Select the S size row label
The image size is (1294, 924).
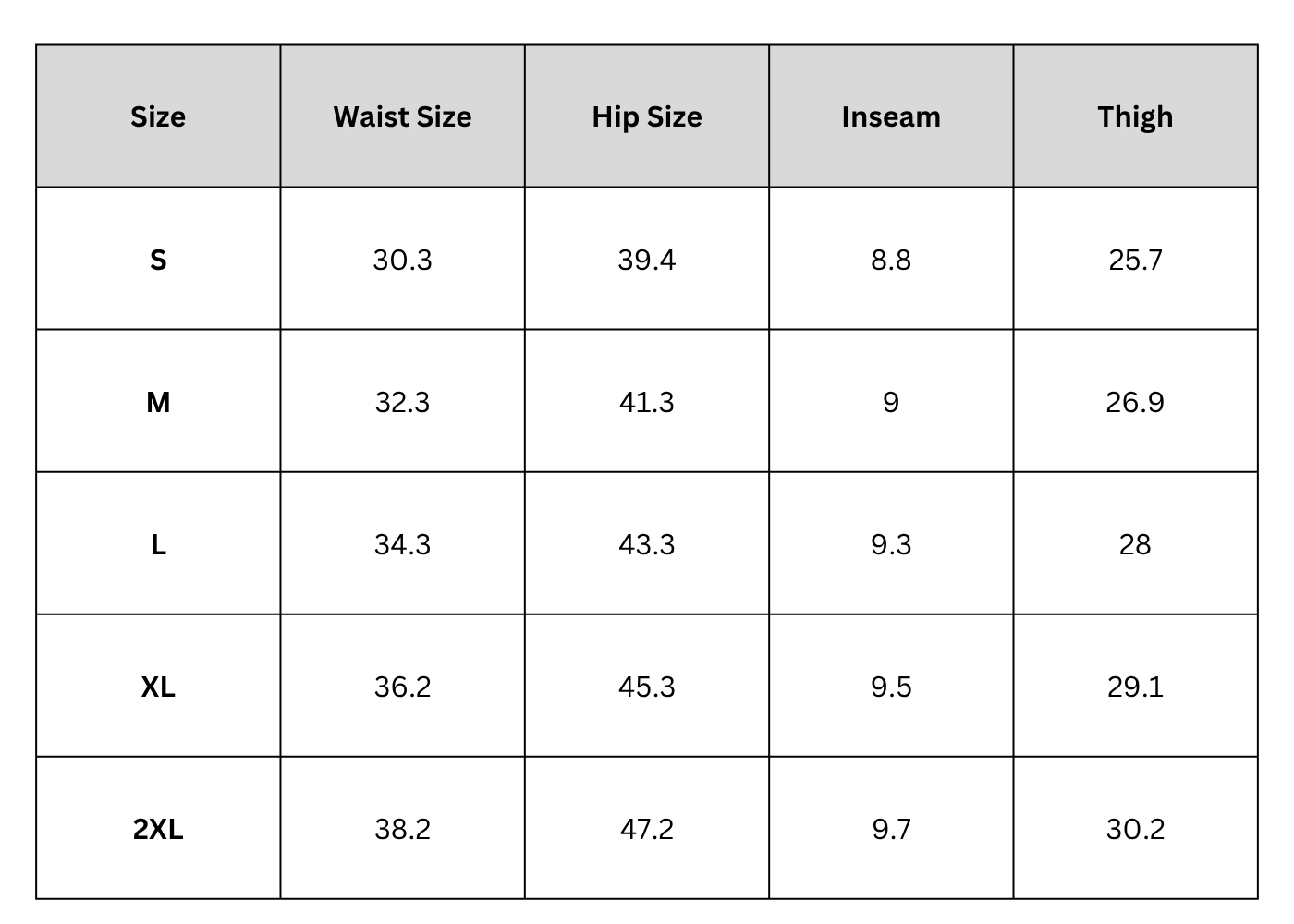click(x=158, y=260)
